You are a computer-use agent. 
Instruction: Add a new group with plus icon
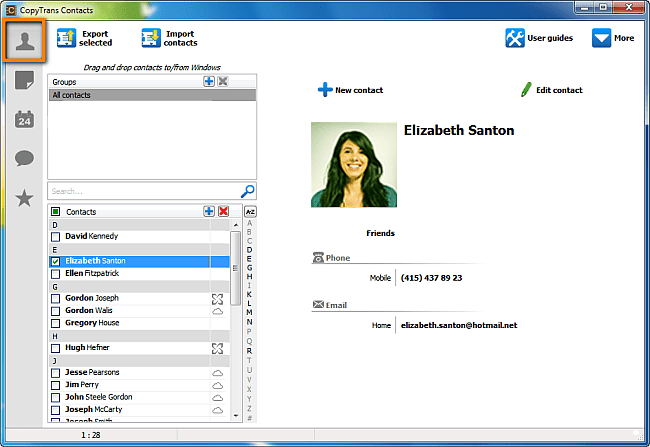209,81
